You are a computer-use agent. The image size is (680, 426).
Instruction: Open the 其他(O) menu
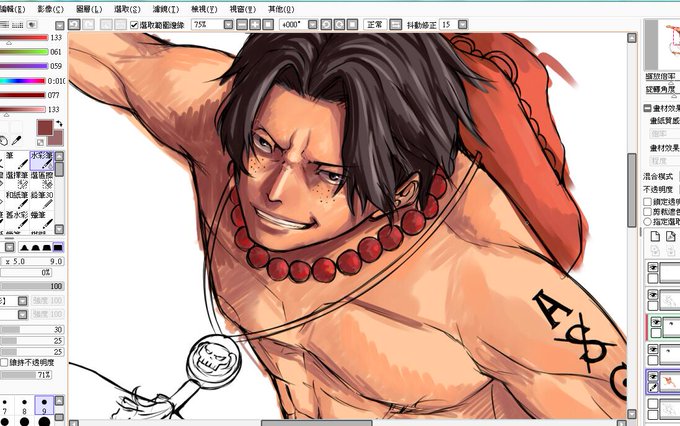tap(281, 9)
